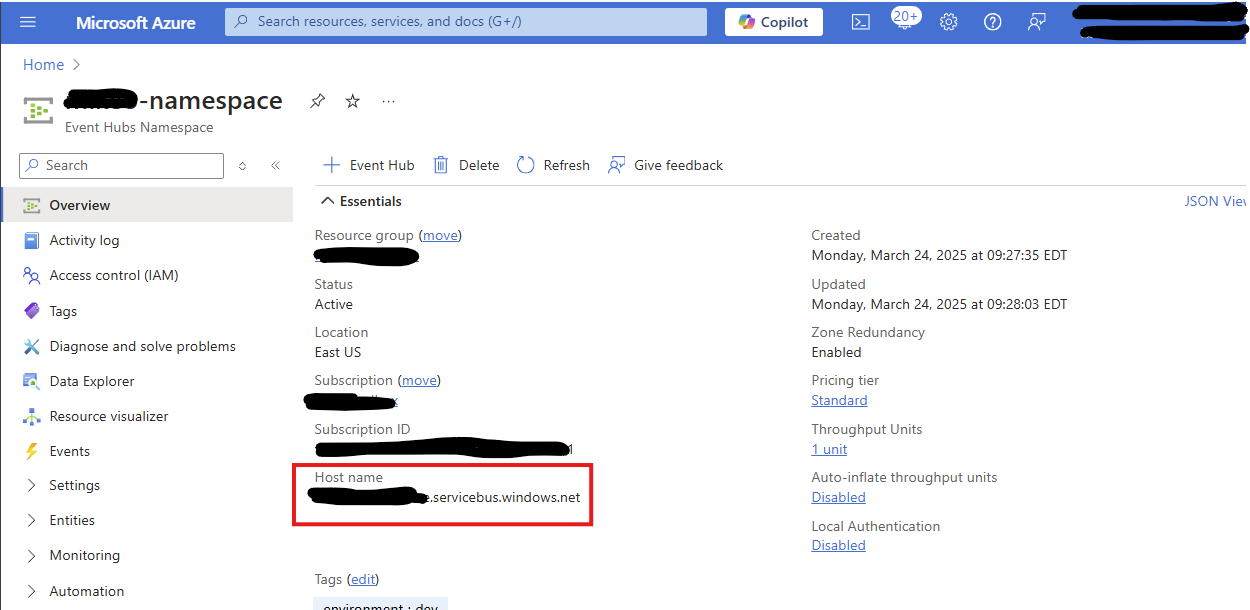
Task: Open JSON View link
Action: pos(1216,201)
